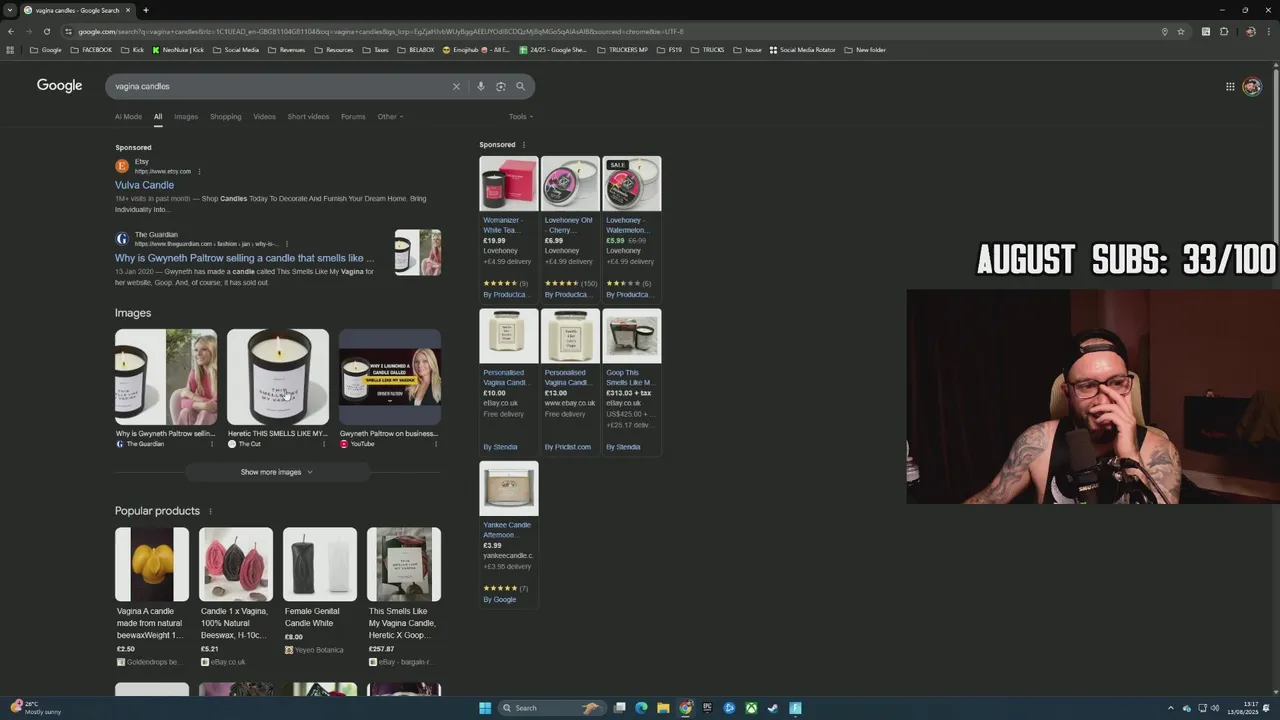1280x720 pixels.
Task: Open the weather widget Mostly sunny
Action: click(36, 708)
